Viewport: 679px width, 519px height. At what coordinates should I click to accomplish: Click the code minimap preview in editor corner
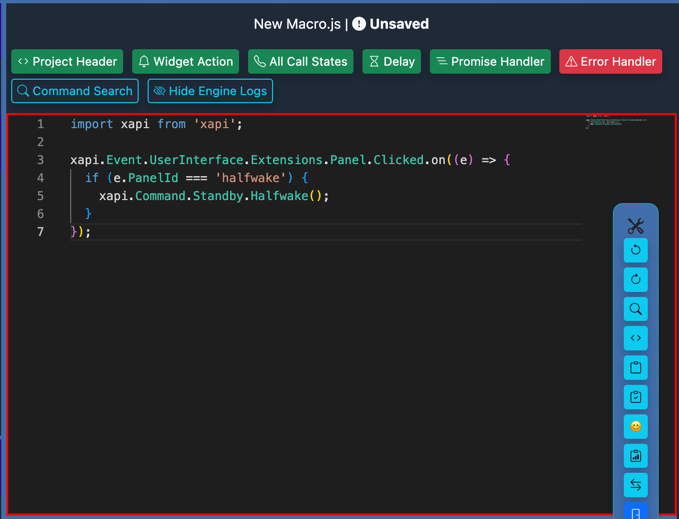(615, 123)
